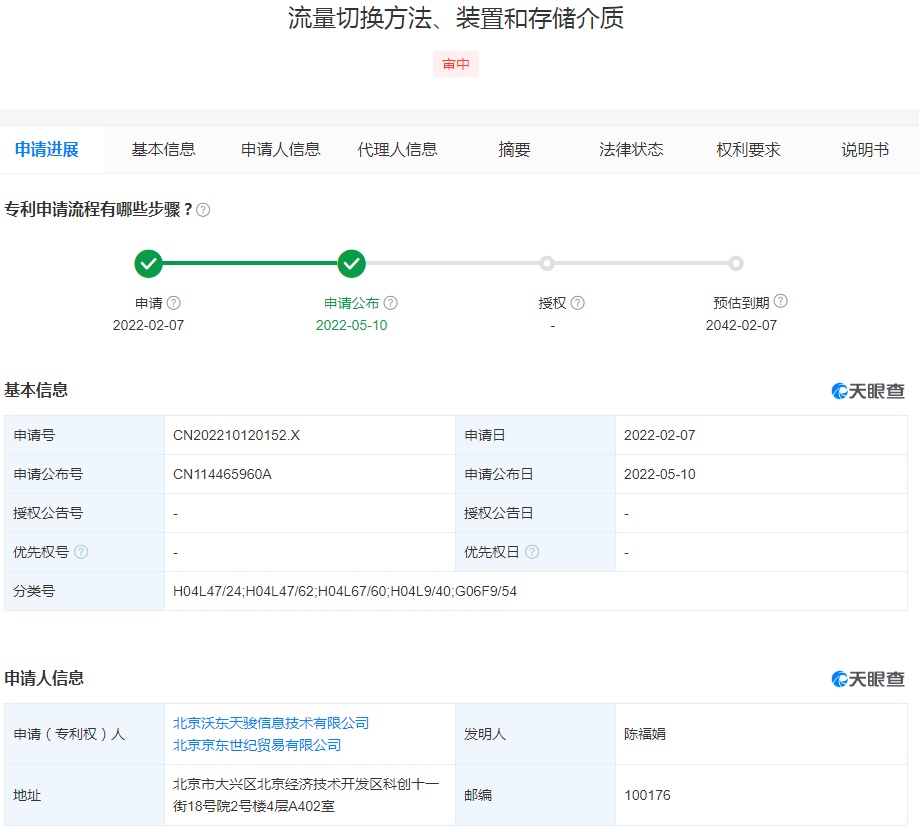Image resolution: width=919 pixels, height=829 pixels.
Task: Click the 申请日 value 2022-02-07 in table
Action: coord(659,435)
